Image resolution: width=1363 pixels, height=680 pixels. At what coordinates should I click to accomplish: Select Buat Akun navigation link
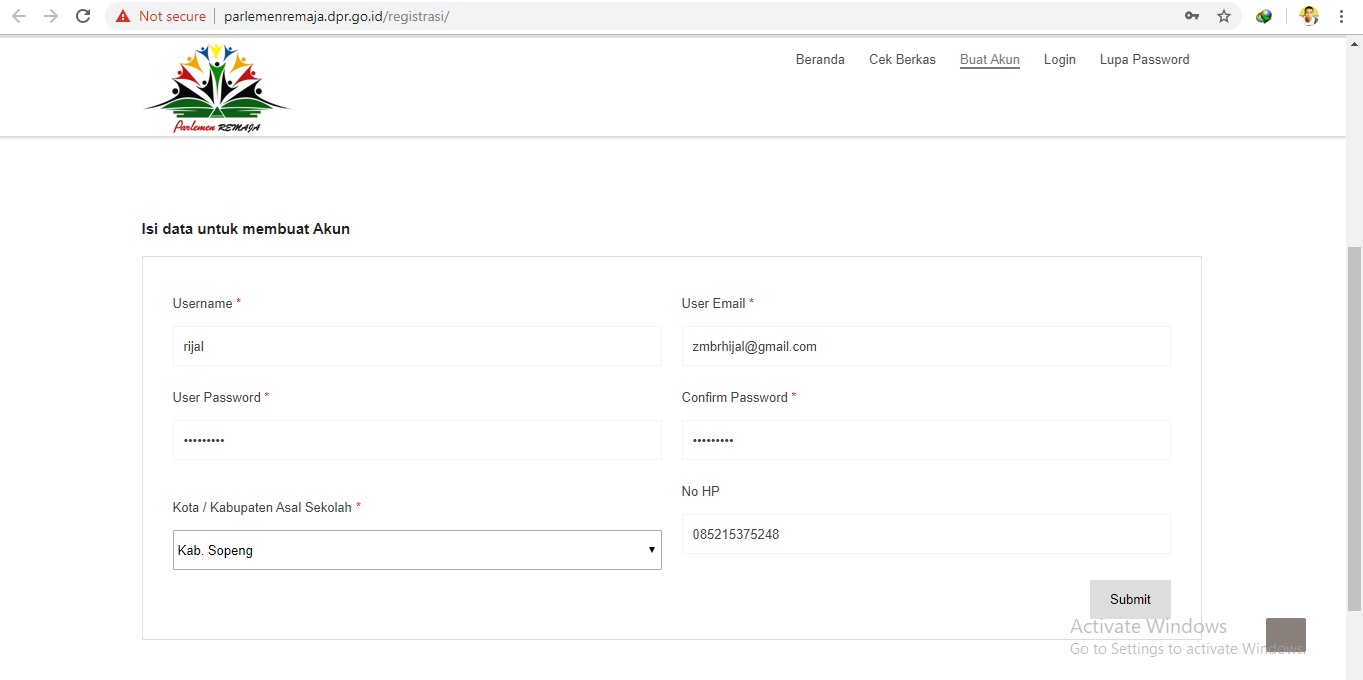(990, 59)
